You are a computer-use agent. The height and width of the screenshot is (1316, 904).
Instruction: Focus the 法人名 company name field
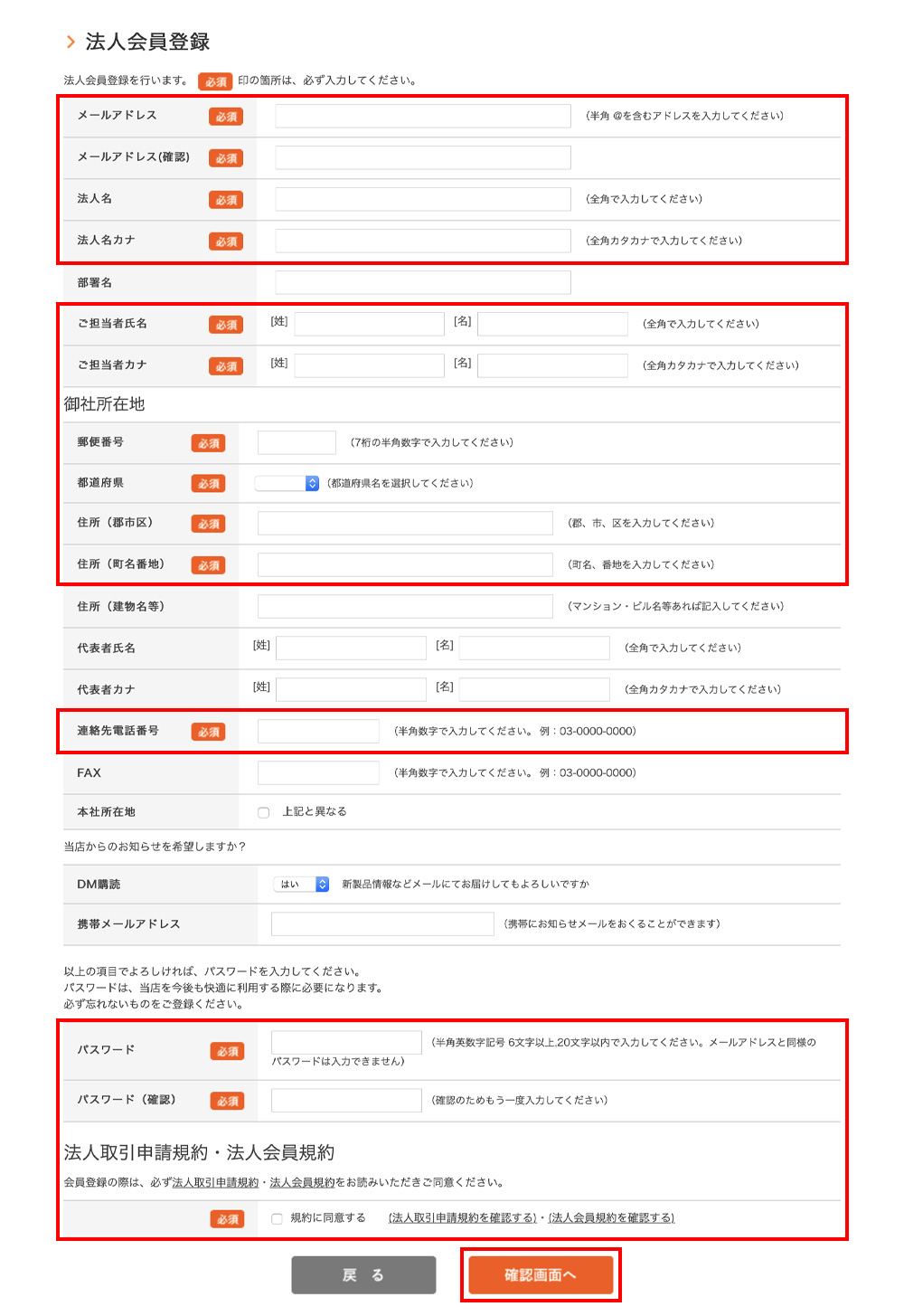click(x=422, y=199)
